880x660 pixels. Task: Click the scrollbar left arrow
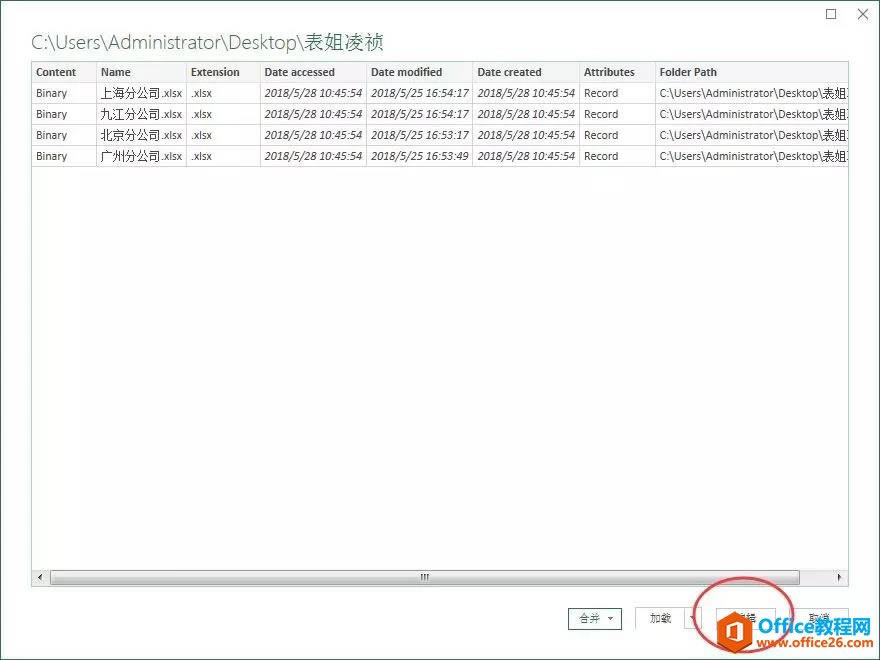click(40, 577)
